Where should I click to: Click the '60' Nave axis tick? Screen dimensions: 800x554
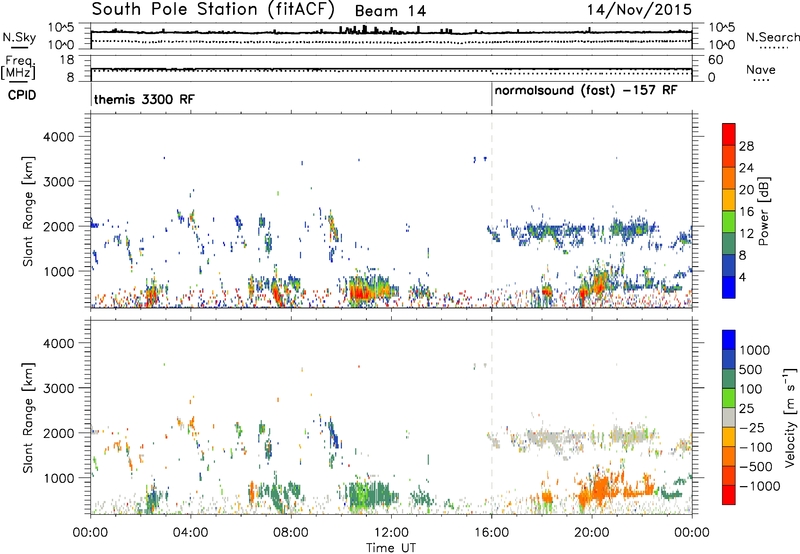715,60
